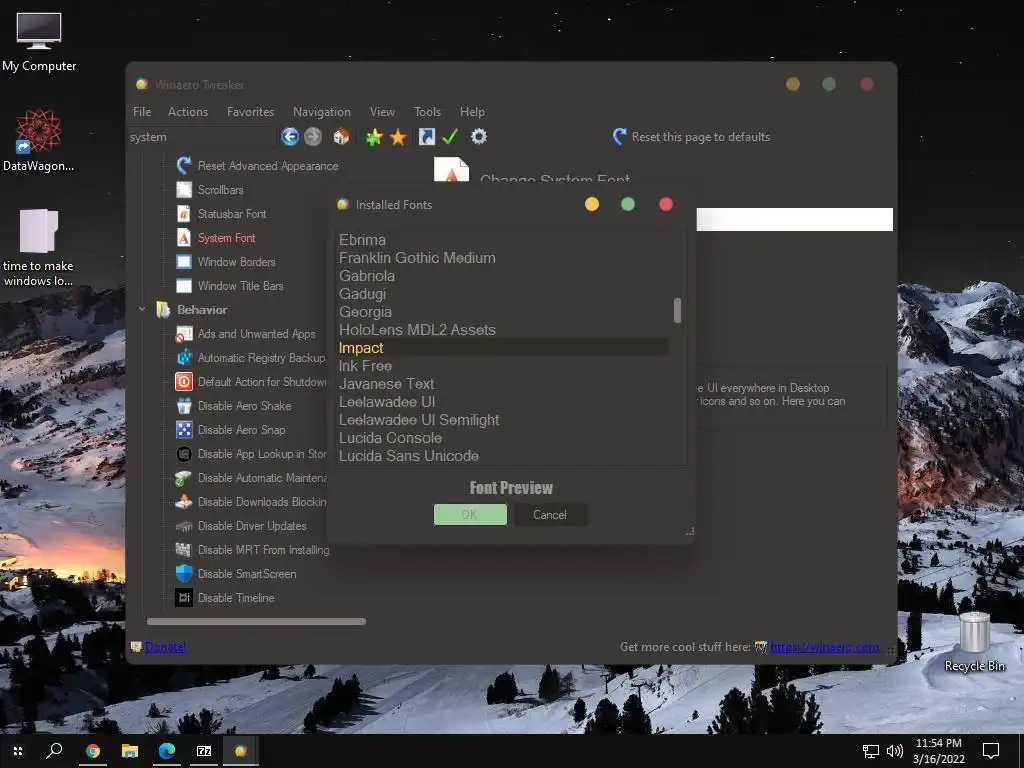Click Disable SmartScreen shield icon

[184, 574]
